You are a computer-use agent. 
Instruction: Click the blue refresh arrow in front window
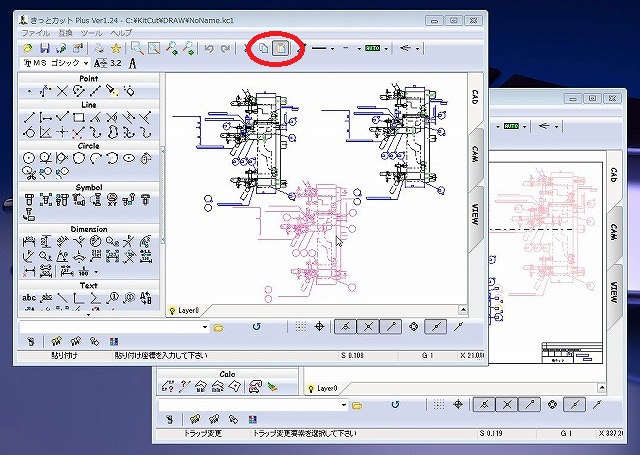click(256, 327)
